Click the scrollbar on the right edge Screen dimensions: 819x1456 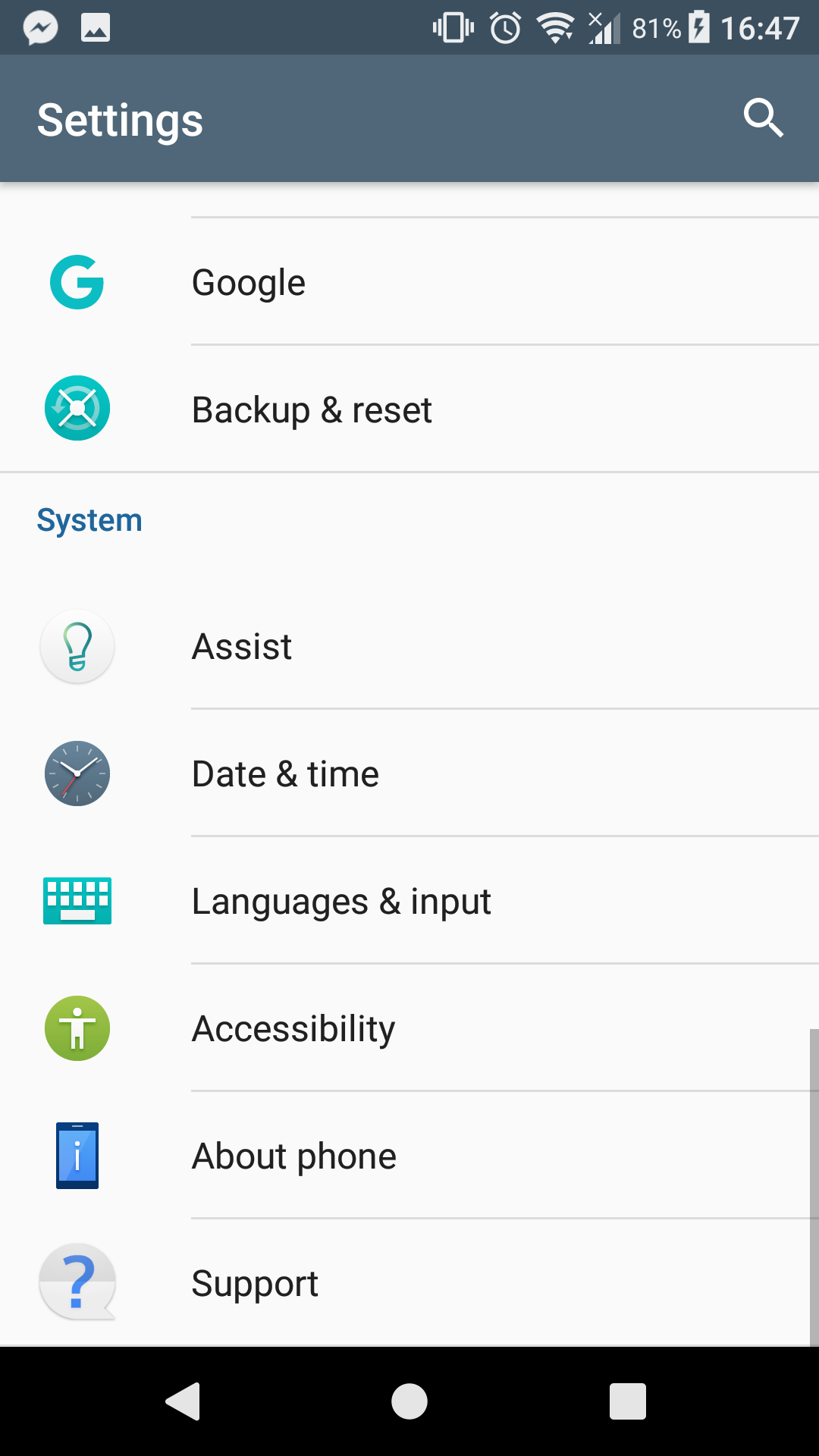(814, 1187)
